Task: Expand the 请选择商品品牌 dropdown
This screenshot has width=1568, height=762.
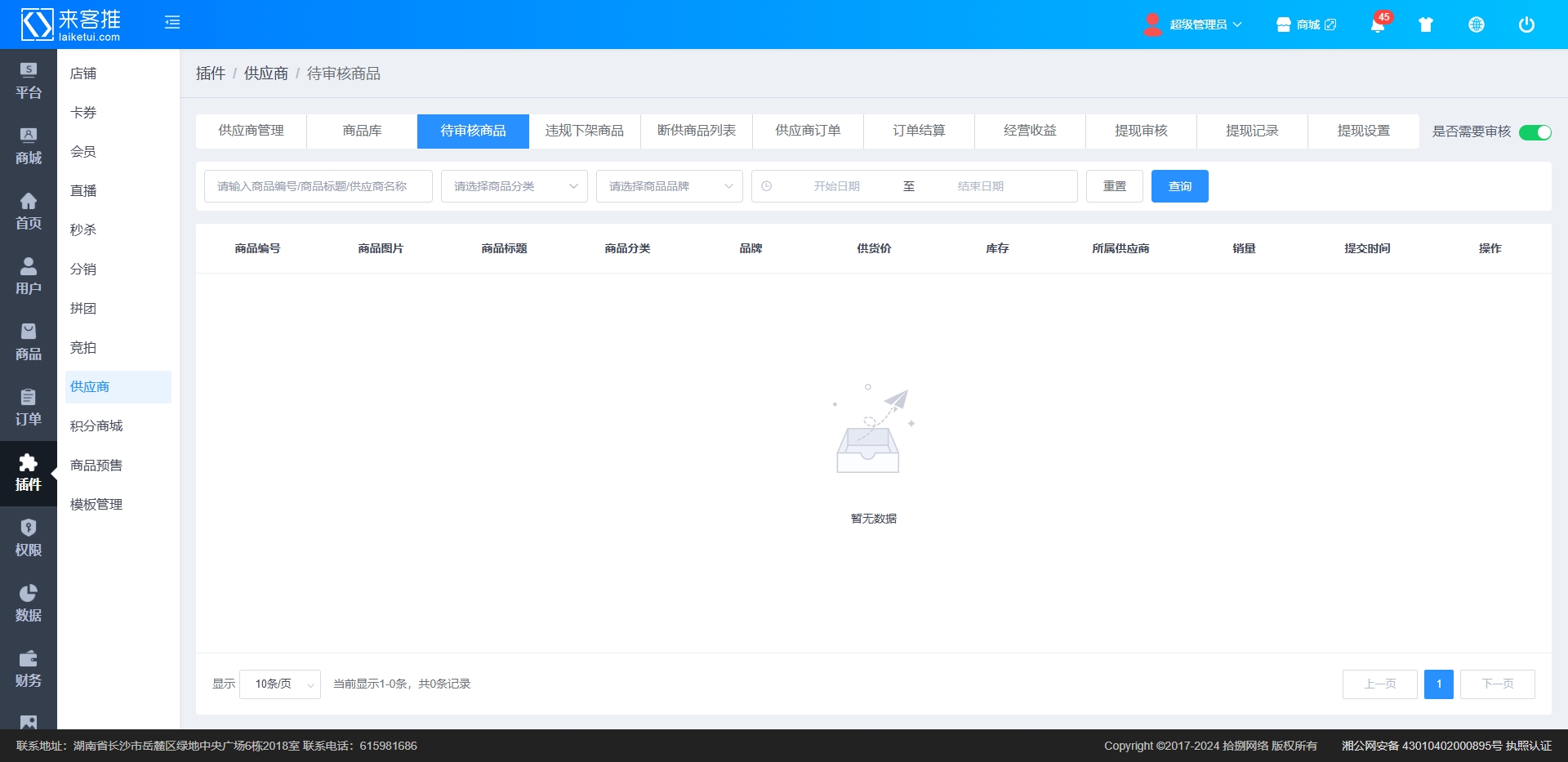Action: (669, 186)
